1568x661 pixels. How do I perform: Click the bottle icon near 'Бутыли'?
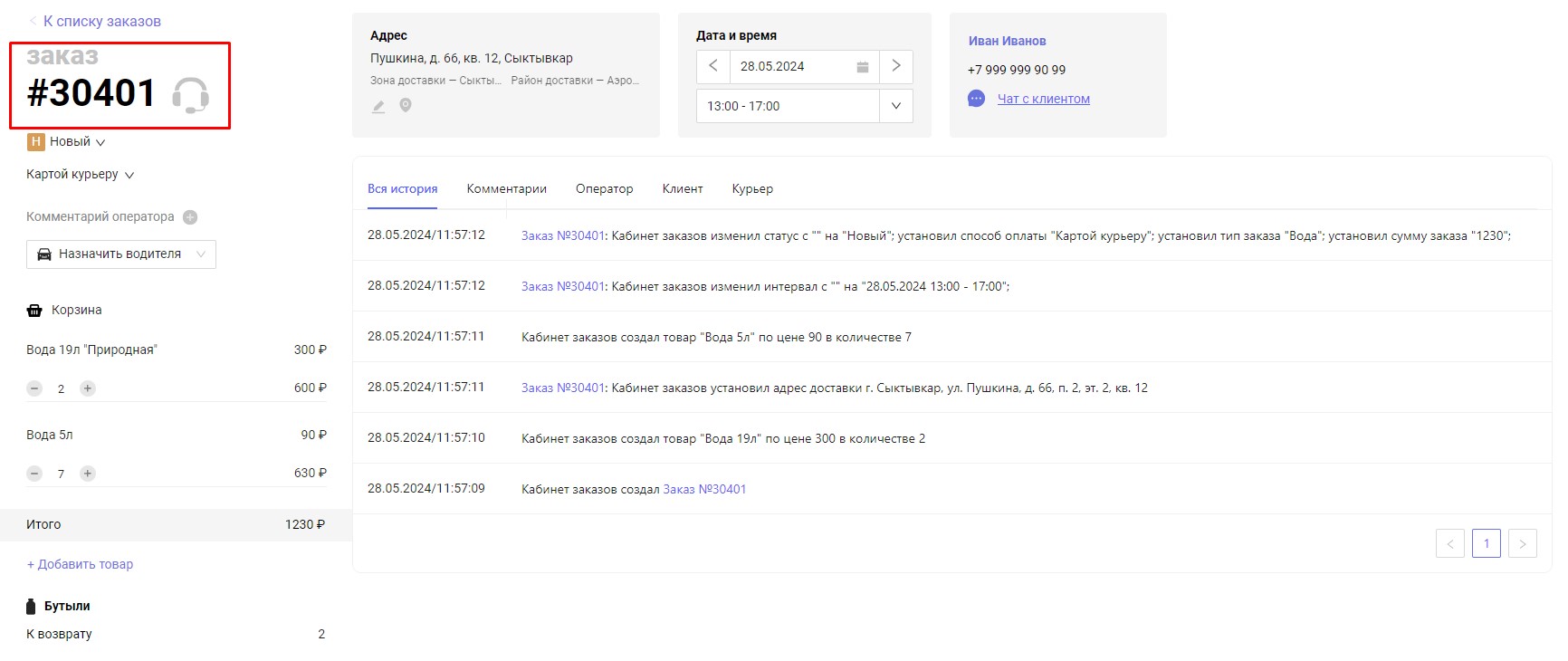pos(31,606)
